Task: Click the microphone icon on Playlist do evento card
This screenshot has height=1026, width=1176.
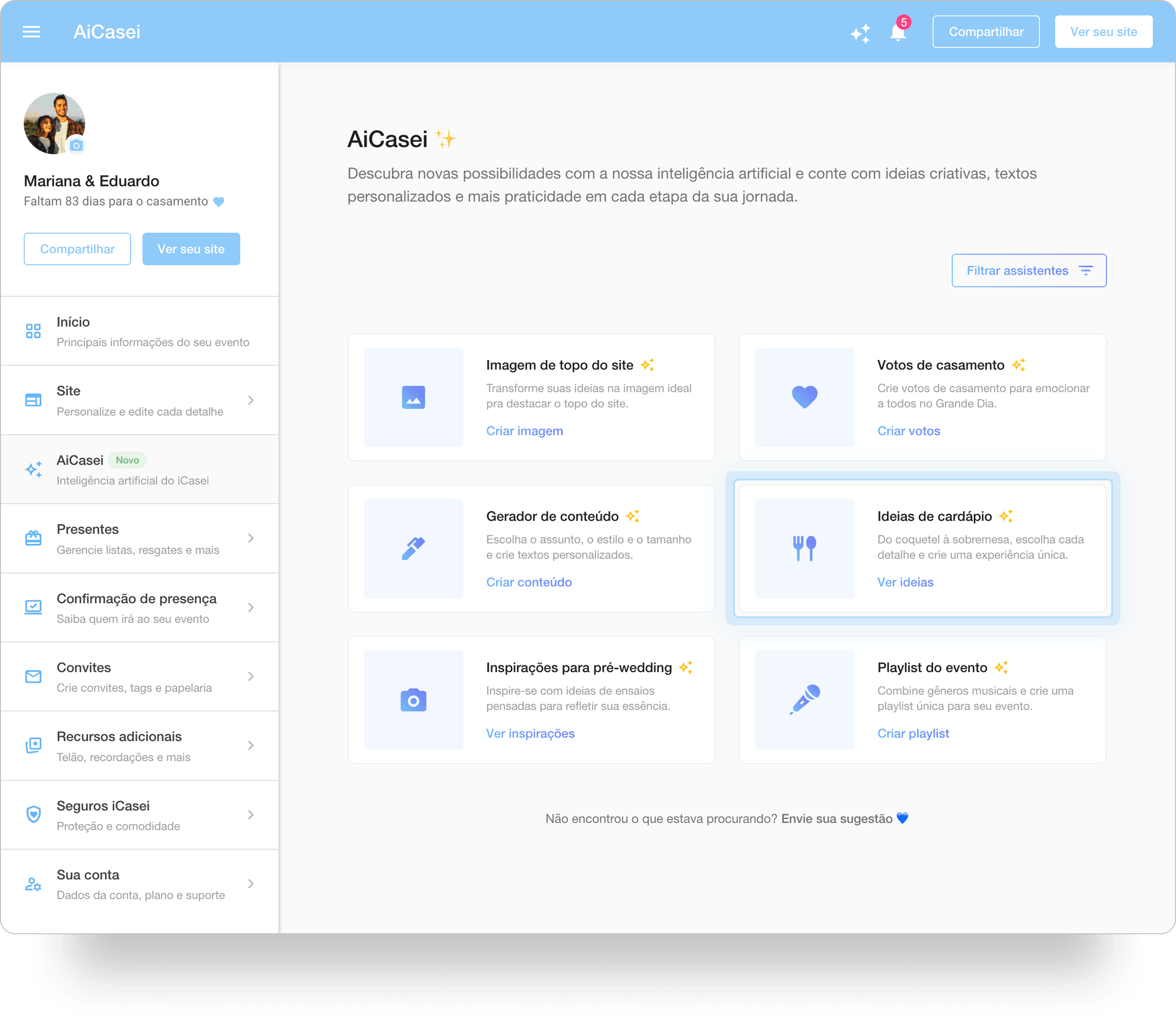Action: [x=804, y=700]
